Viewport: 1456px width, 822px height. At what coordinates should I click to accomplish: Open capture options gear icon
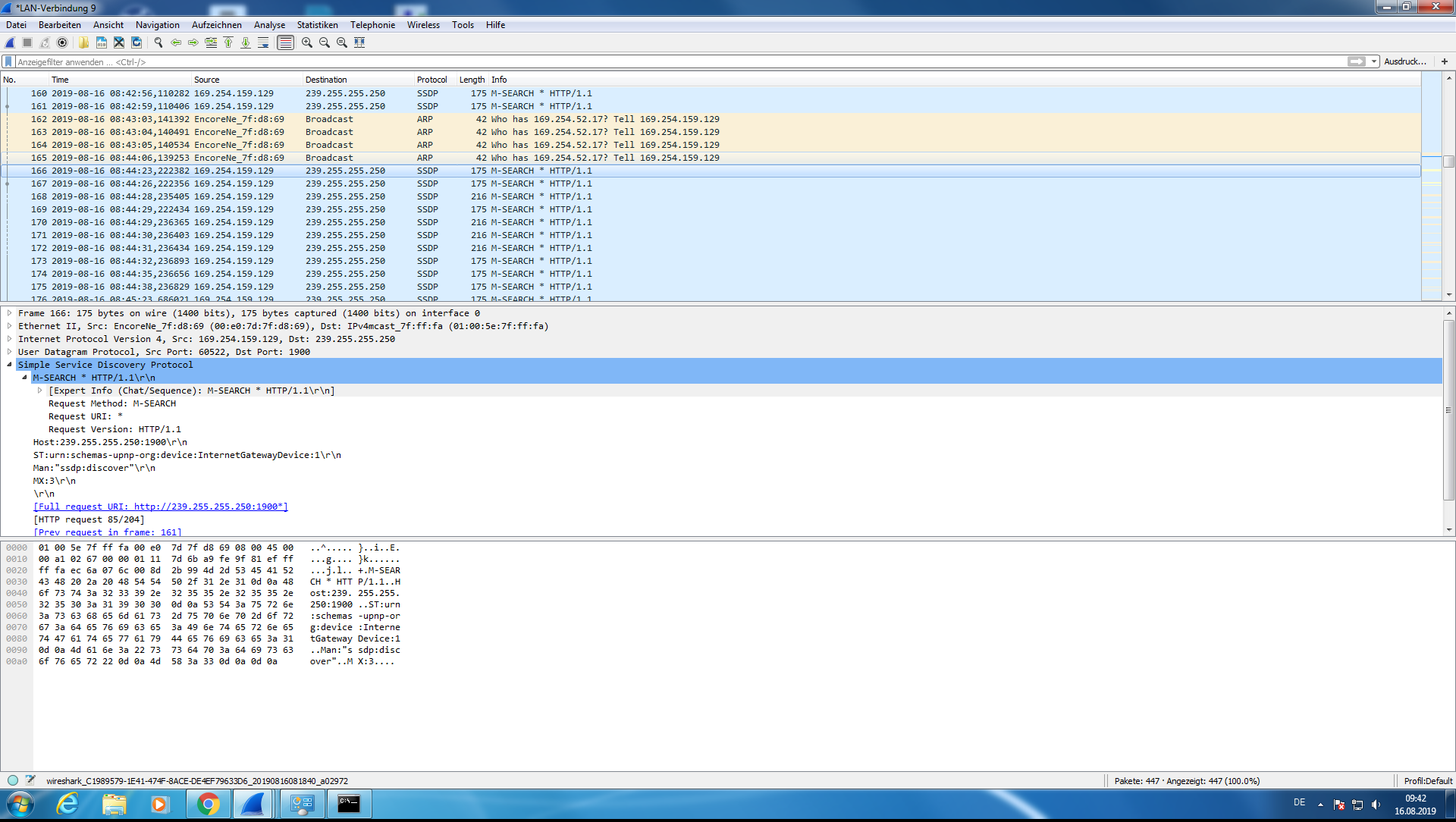click(x=62, y=42)
